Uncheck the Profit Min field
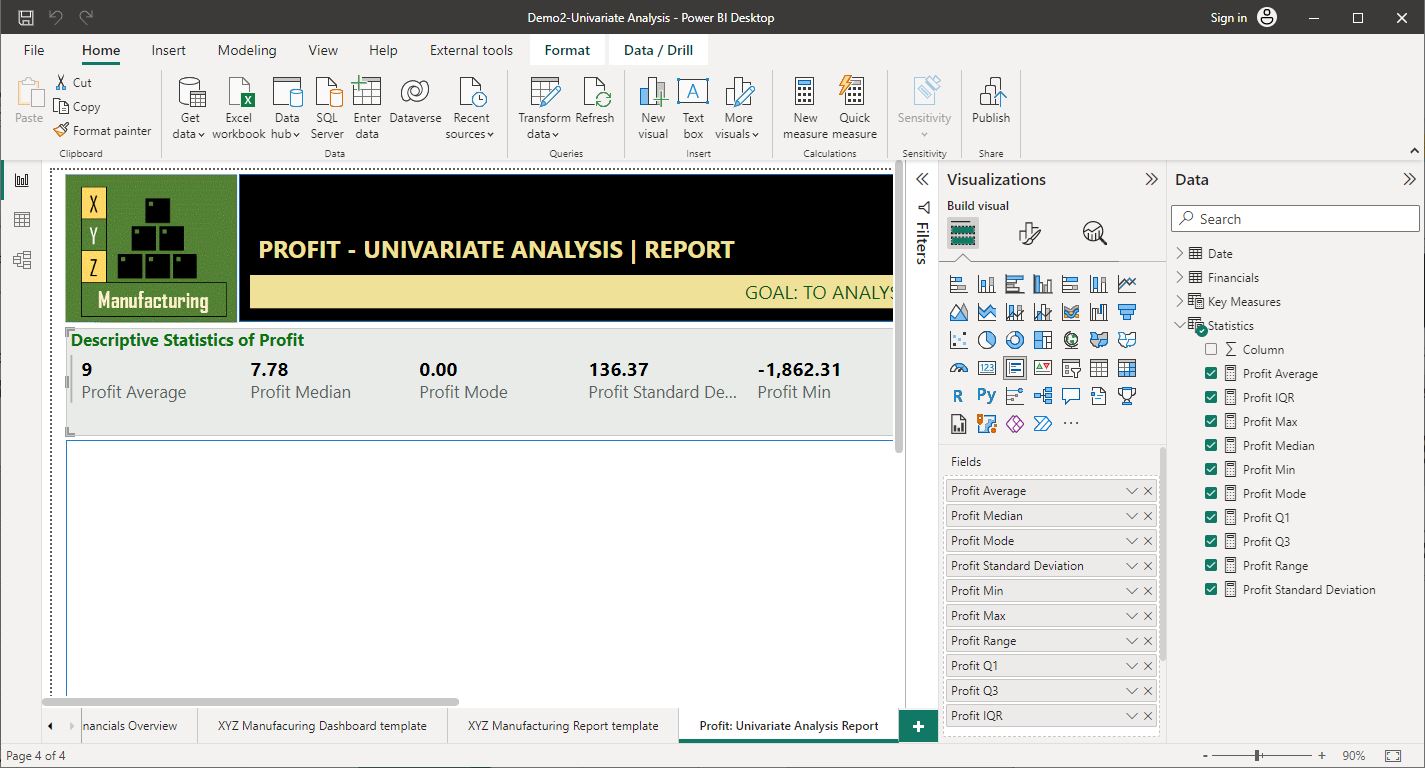This screenshot has height=768, width=1425. pyautogui.click(x=1211, y=470)
